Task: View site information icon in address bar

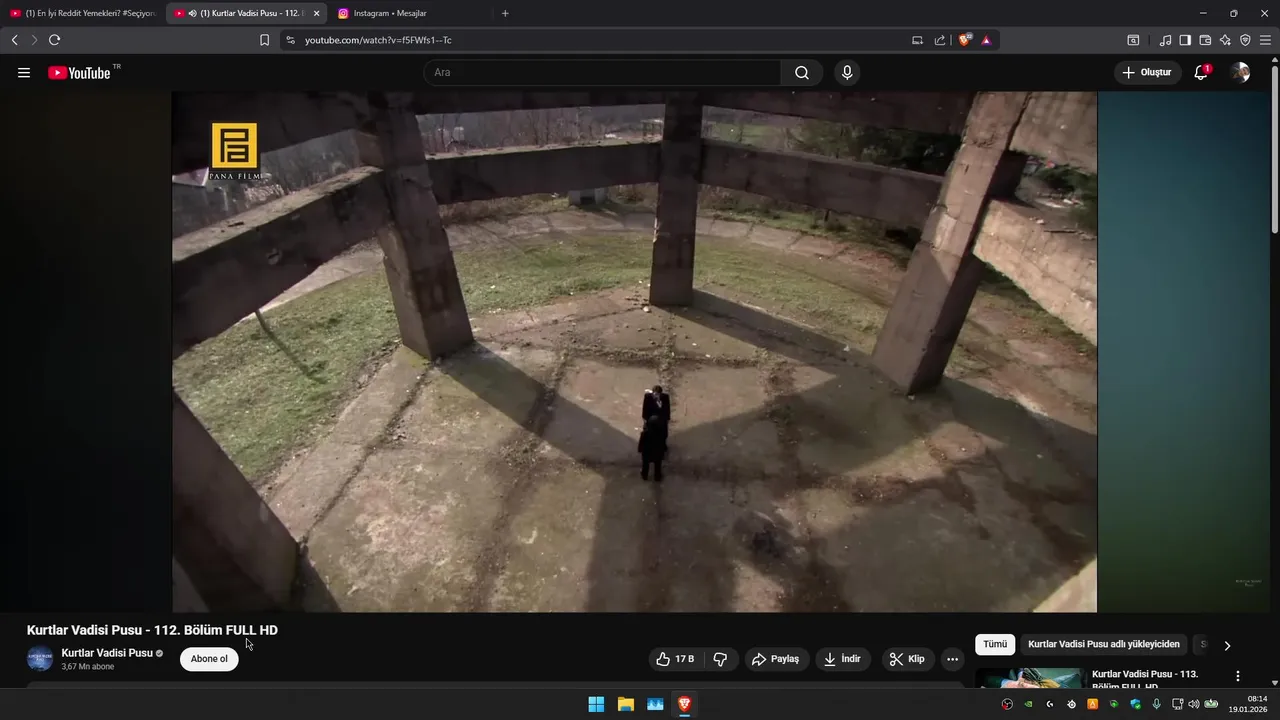Action: click(x=290, y=40)
